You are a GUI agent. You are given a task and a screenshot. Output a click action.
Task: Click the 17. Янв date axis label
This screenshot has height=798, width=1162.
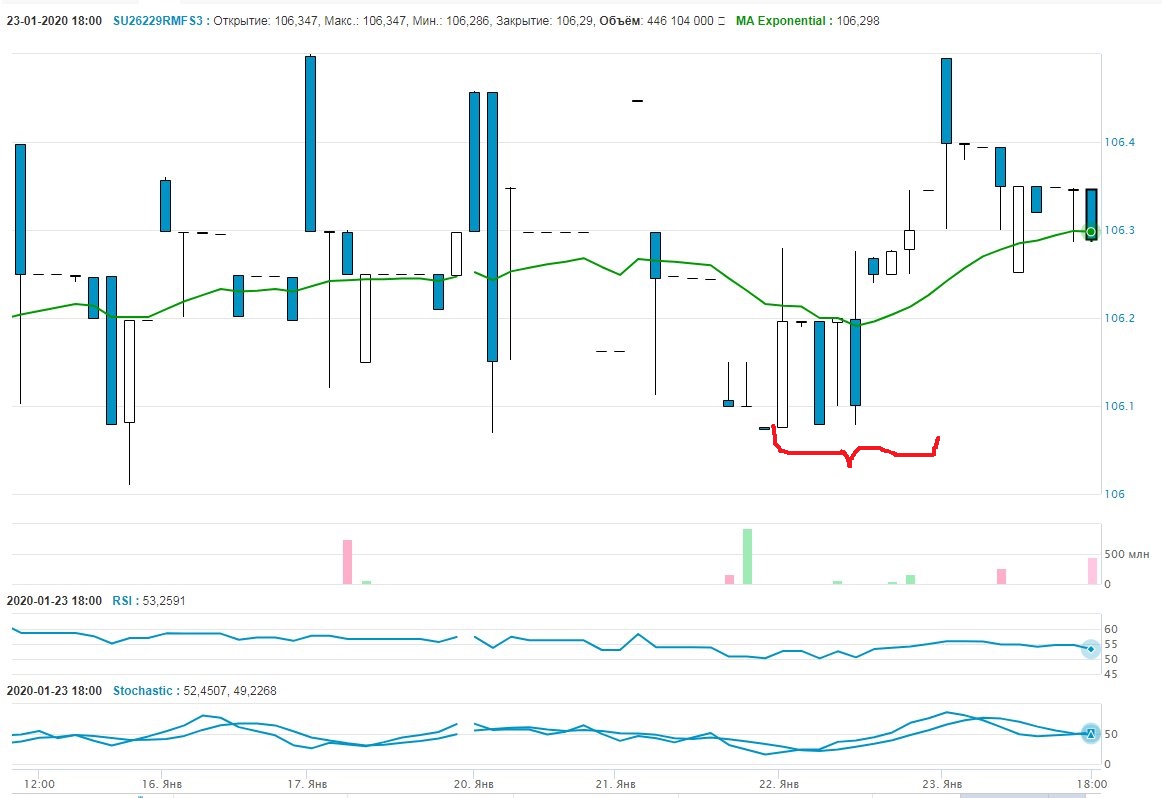click(x=307, y=784)
